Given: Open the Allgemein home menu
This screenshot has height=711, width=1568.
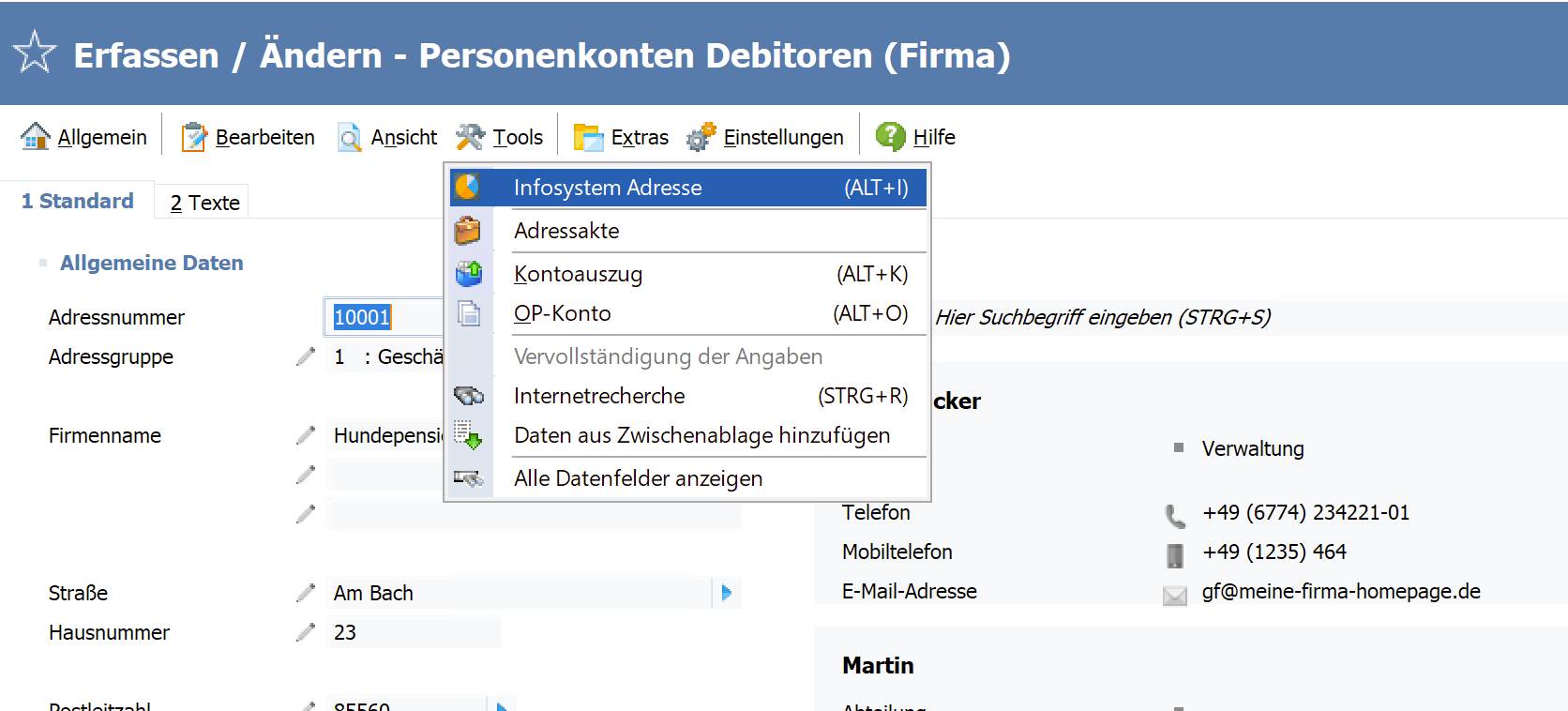Looking at the screenshot, I should (84, 137).
